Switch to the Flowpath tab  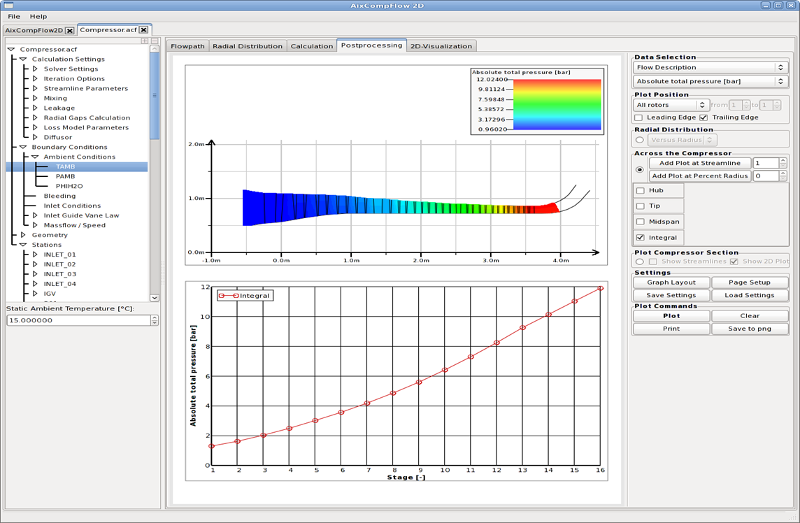tap(186, 46)
